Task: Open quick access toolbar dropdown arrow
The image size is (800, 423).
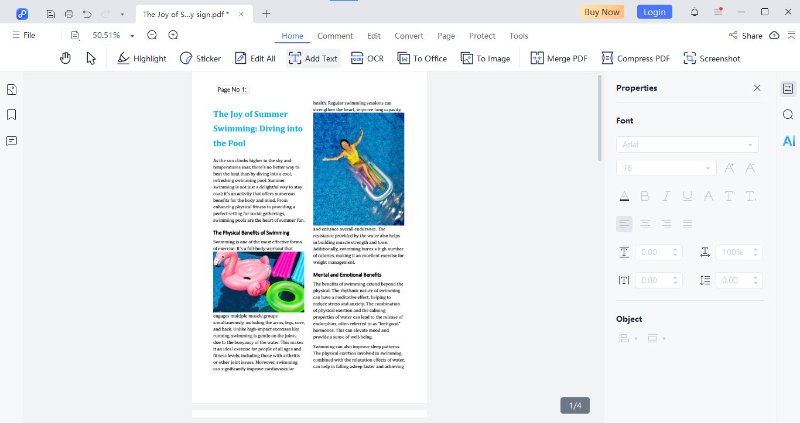Action: [x=122, y=14]
